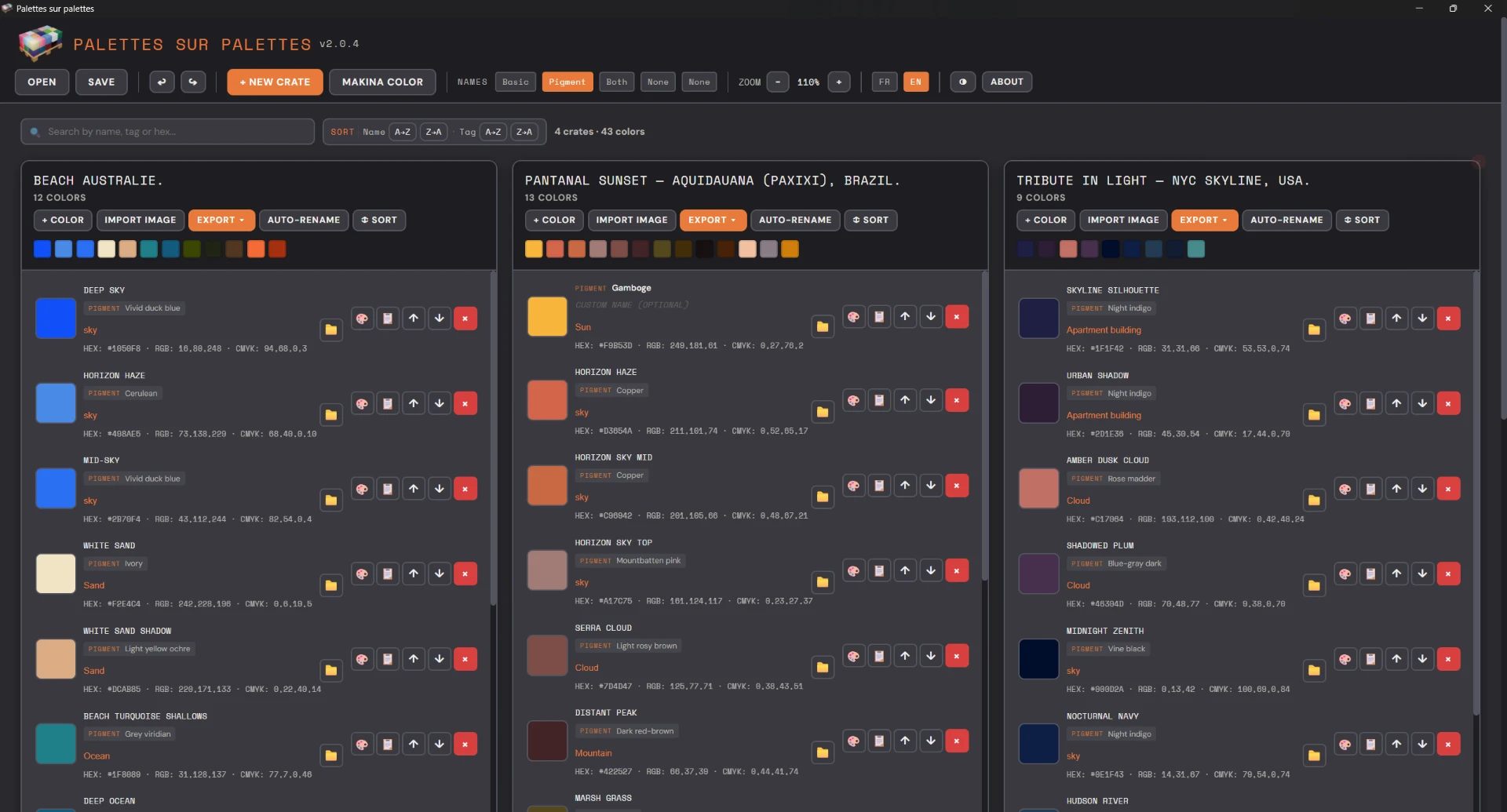Move Nocturnal Navy down
This screenshot has width=1507, height=812.
tap(1422, 744)
